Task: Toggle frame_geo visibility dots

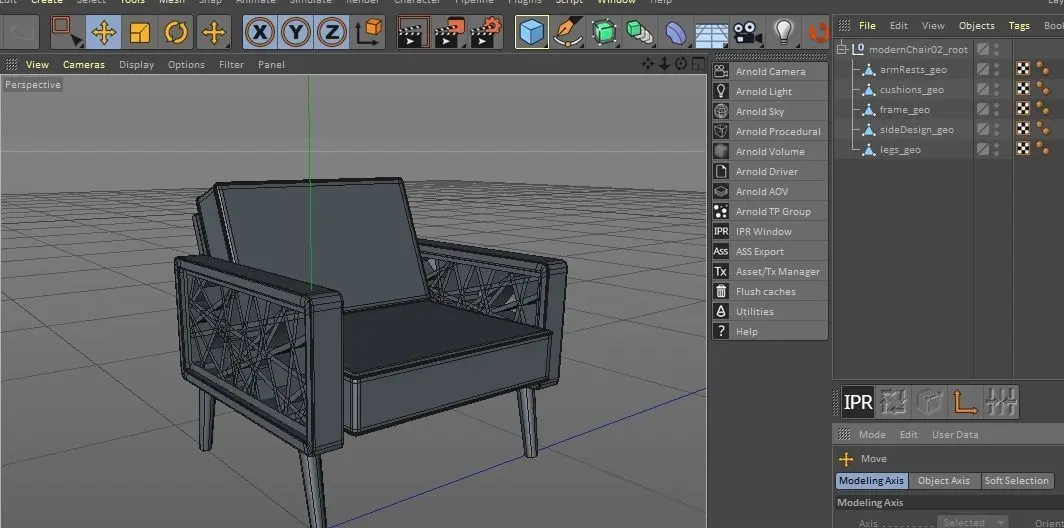Action: (x=996, y=109)
